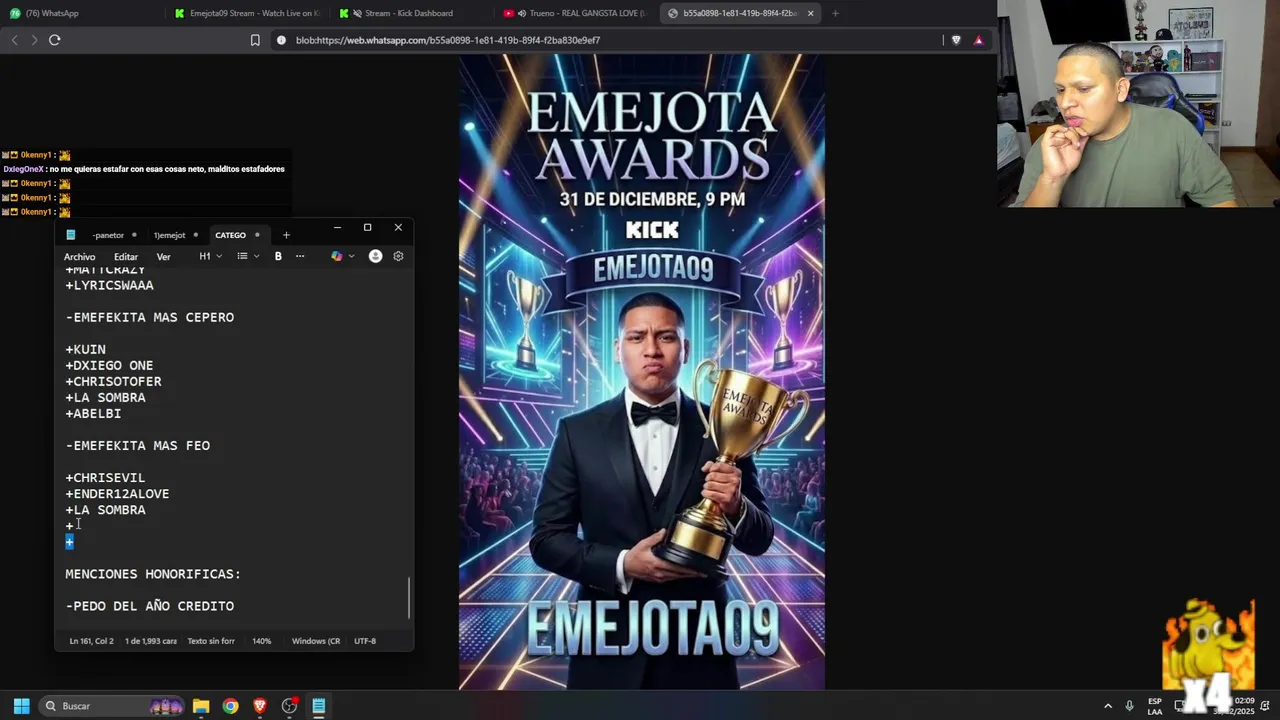Bookmark this page icon
Viewport: 1280px width, 720px height.
(255, 40)
